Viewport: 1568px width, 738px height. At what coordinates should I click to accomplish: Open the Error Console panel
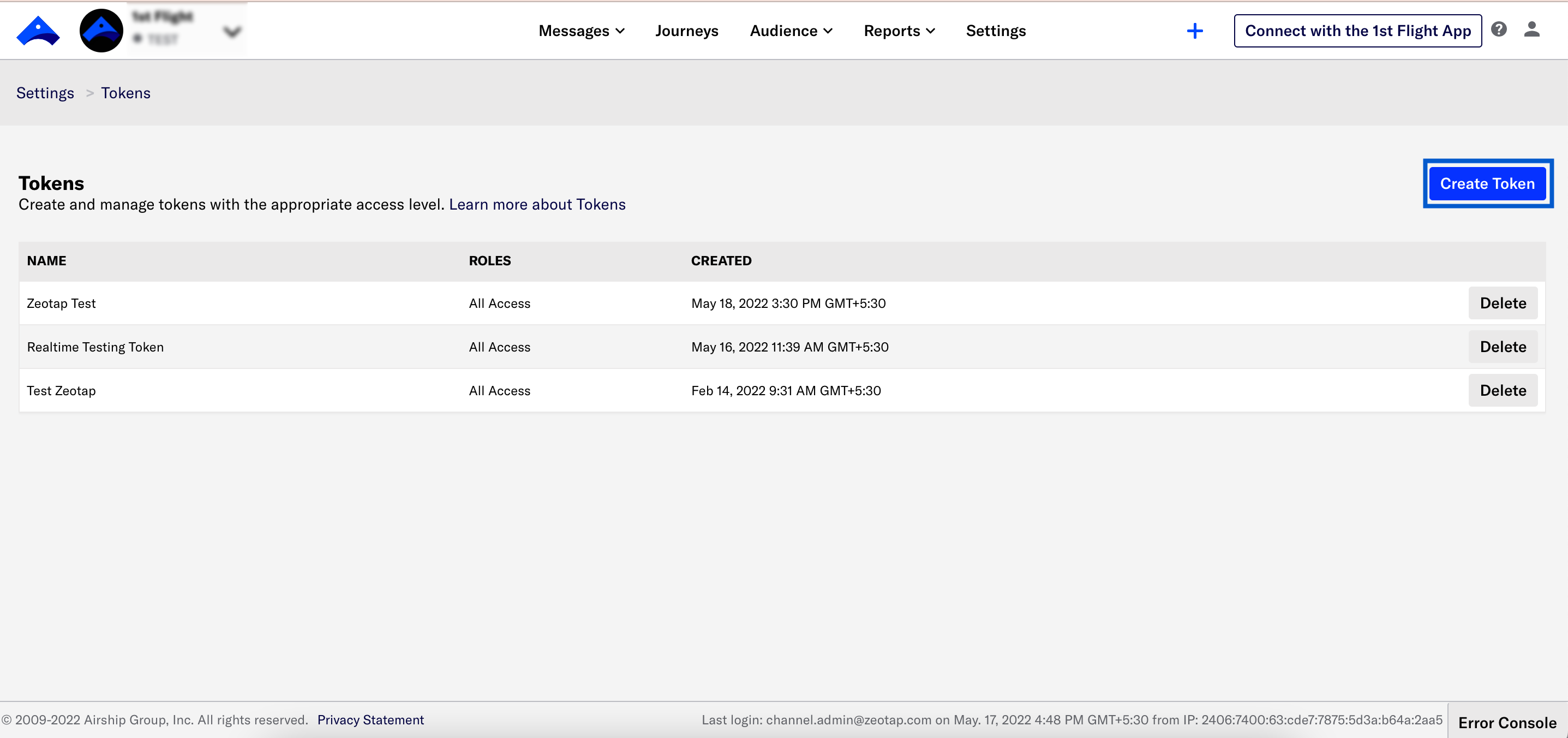pos(1507,722)
